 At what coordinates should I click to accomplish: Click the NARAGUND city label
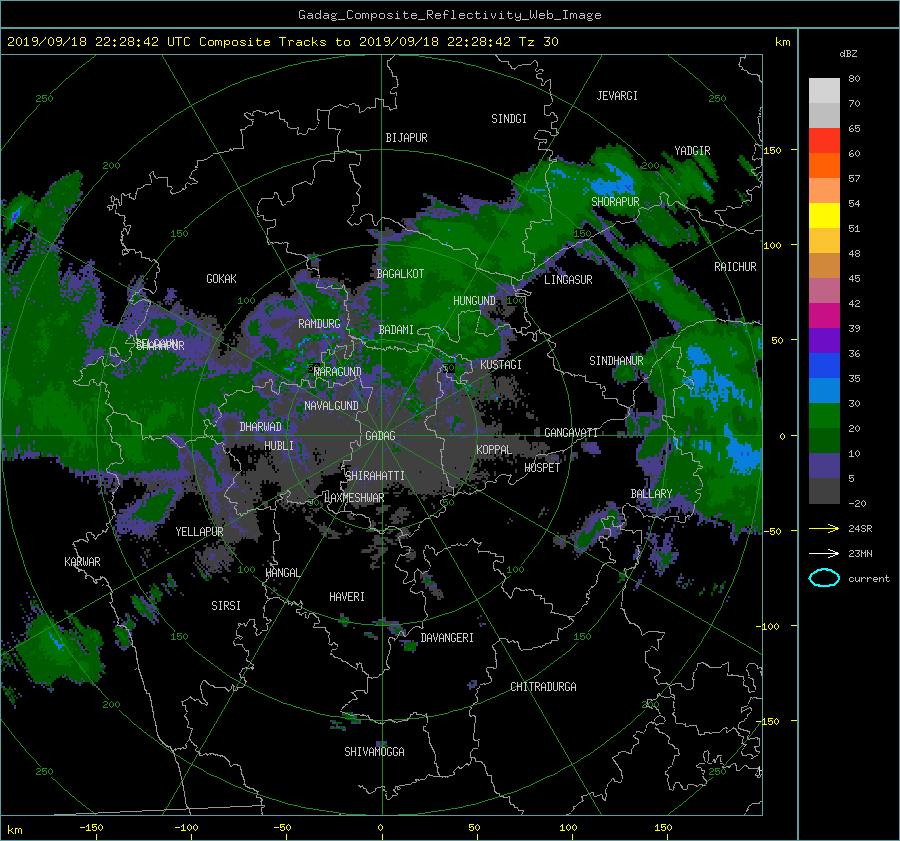click(338, 372)
